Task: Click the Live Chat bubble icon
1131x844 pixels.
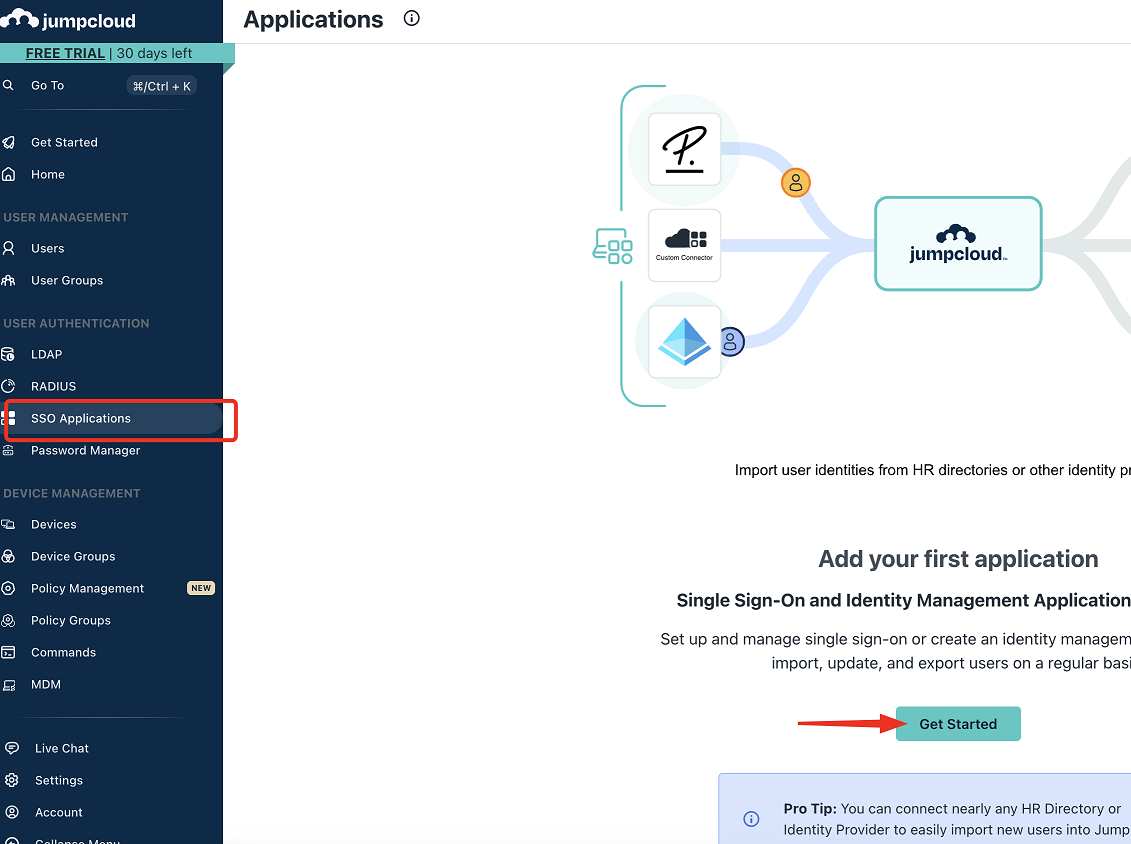Action: 12,748
